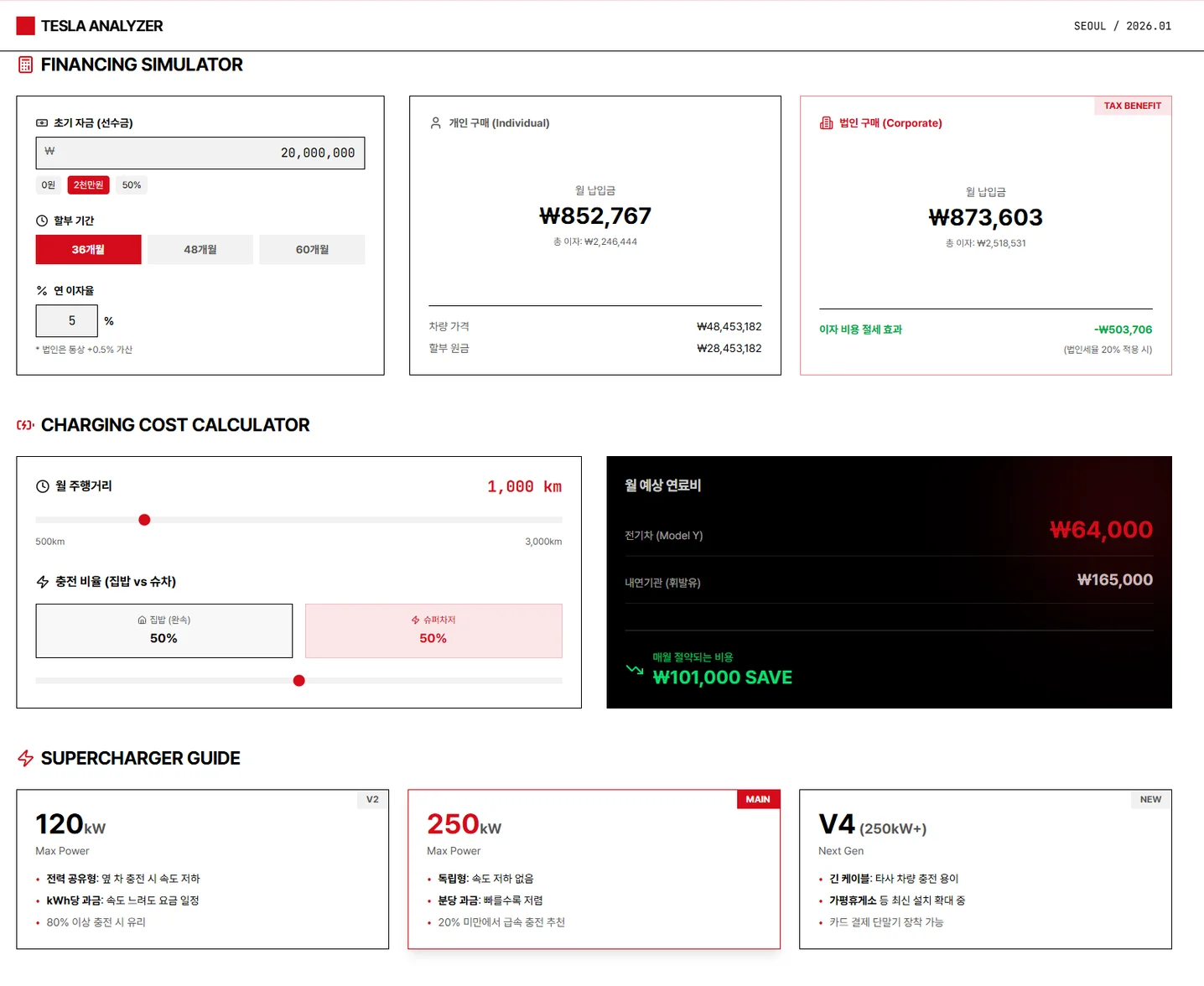Click the V4 (250kW+) heading
1204x986 pixels.
coord(873,825)
